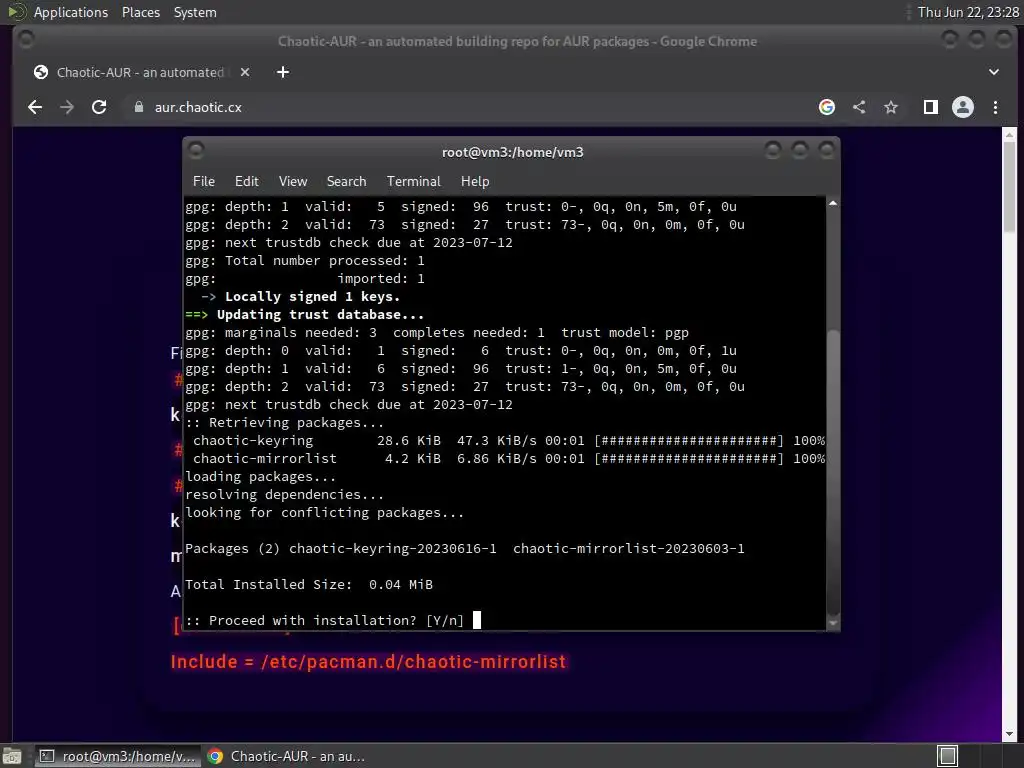Minimize the terminal window
Image resolution: width=1024 pixels, height=768 pixels.
pos(773,151)
